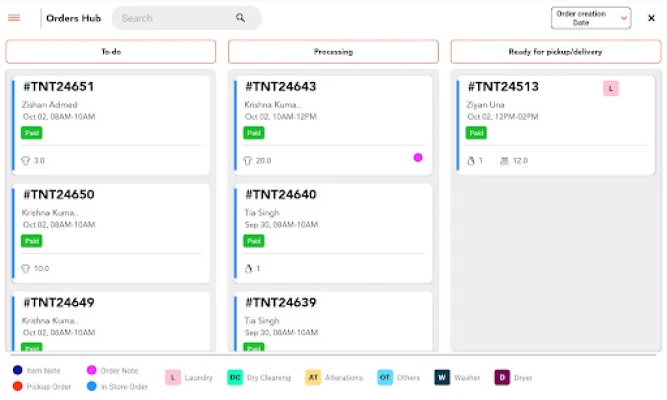Select the To-do column header
The width and height of the screenshot is (667, 400).
click(111, 51)
